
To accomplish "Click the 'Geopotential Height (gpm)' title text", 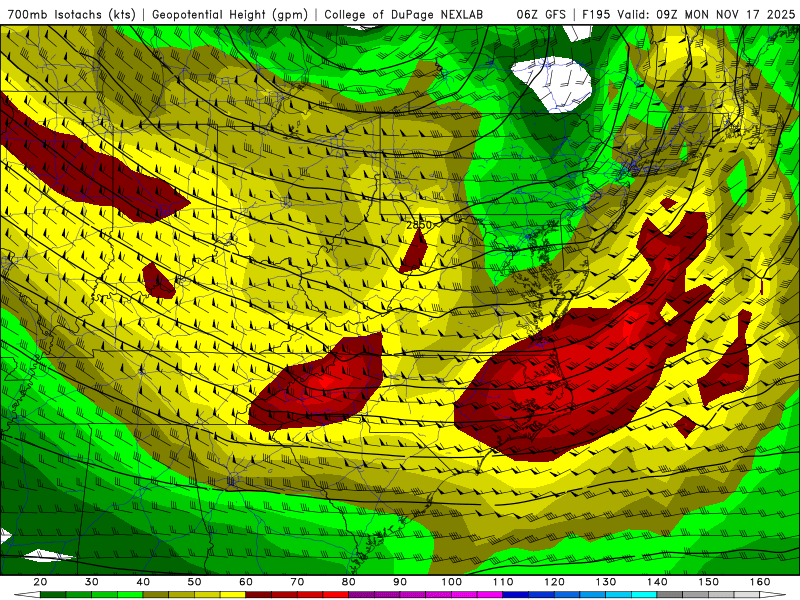I will pyautogui.click(x=230, y=15).
